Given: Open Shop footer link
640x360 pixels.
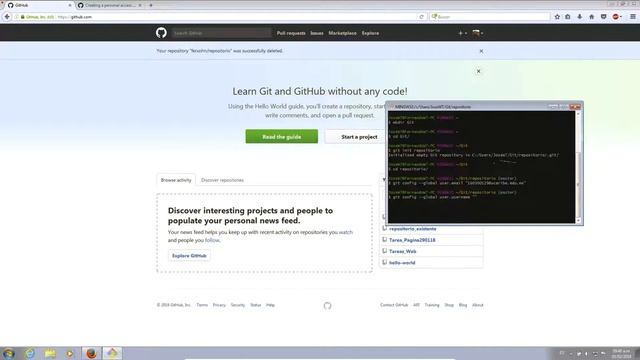Looking at the screenshot, I should pyautogui.click(x=449, y=305).
